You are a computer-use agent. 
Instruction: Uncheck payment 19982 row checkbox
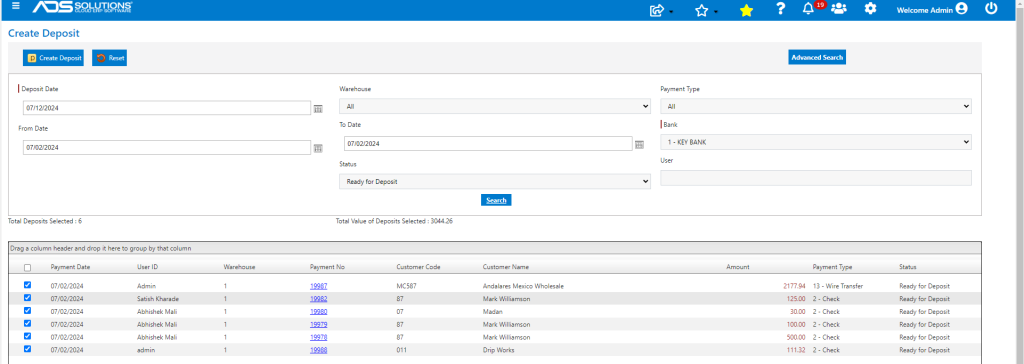pos(27,298)
